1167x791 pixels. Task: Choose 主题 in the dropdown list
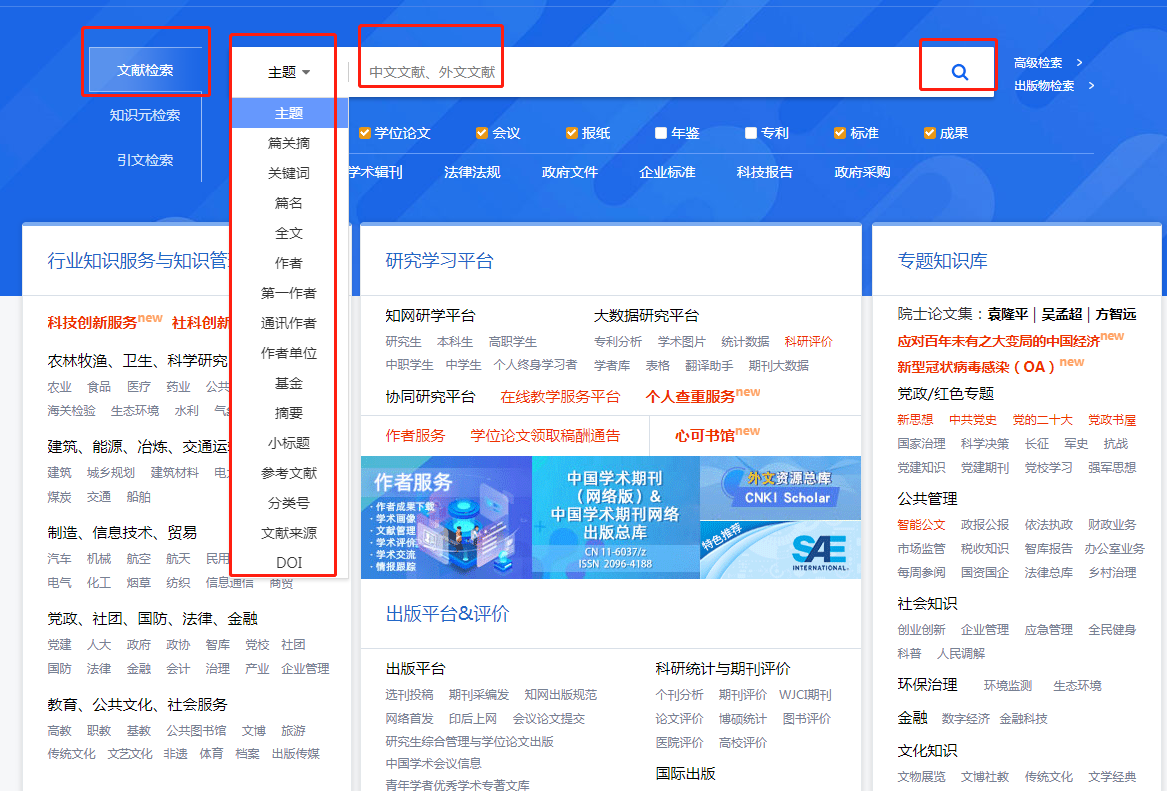[289, 113]
